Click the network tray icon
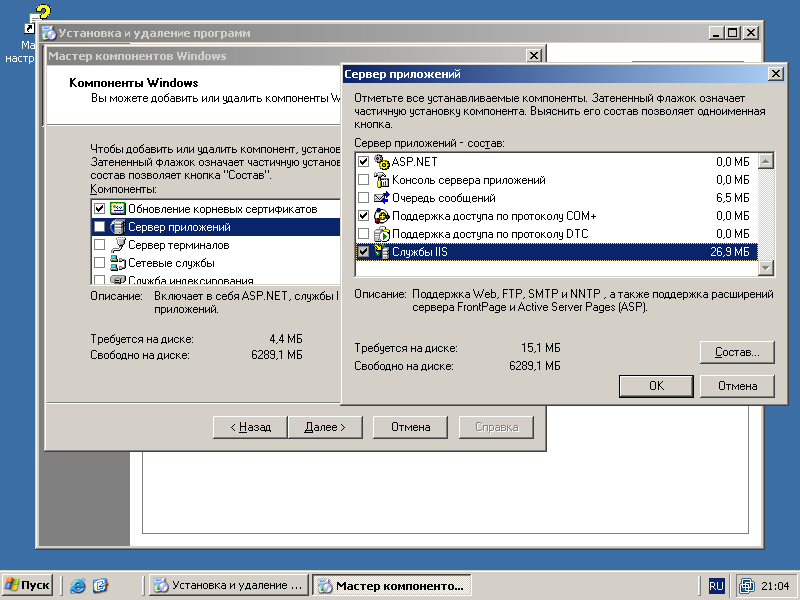800x600 pixels. pyautogui.click(x=747, y=586)
